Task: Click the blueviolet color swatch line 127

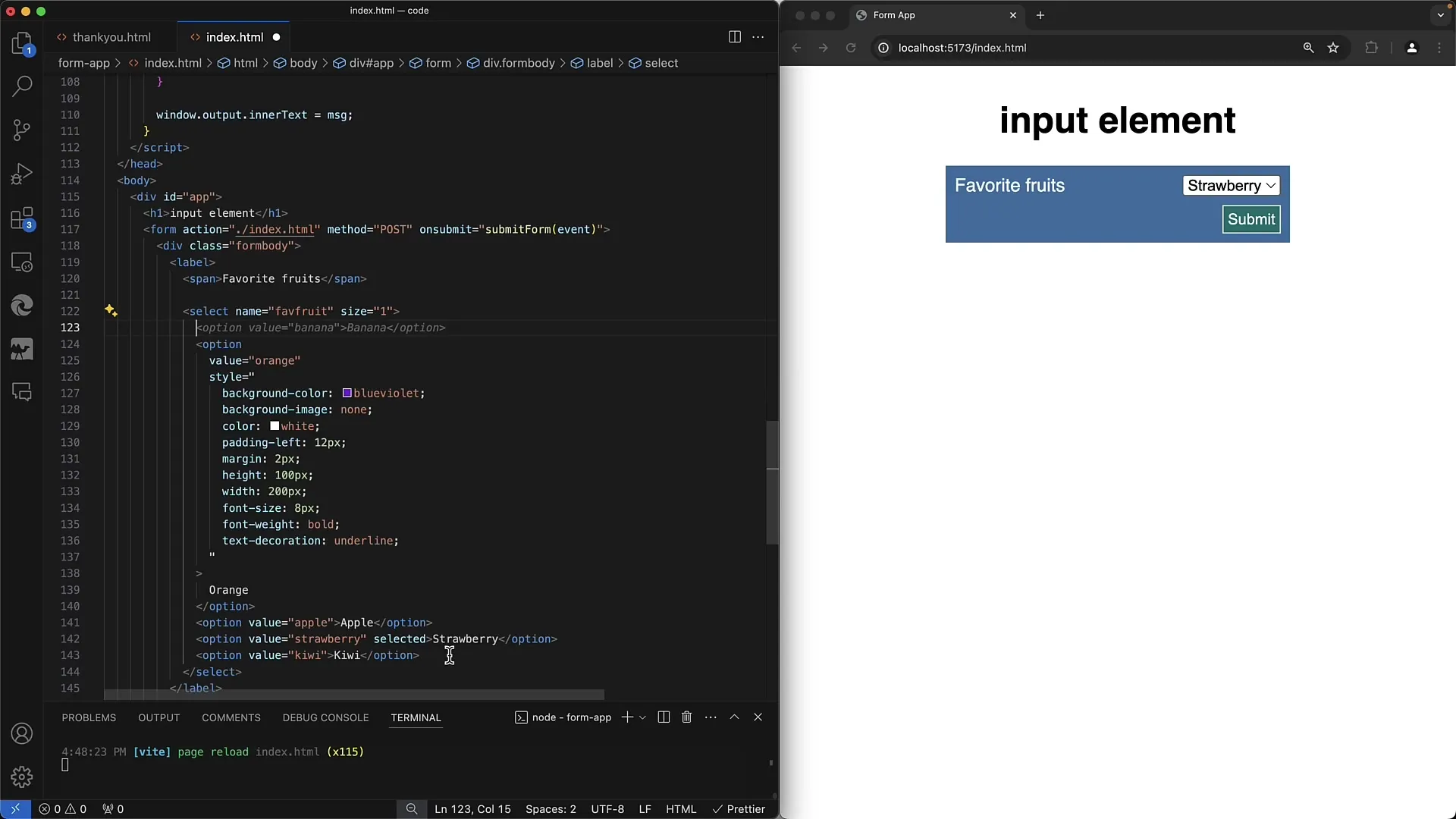Action: 347,392
